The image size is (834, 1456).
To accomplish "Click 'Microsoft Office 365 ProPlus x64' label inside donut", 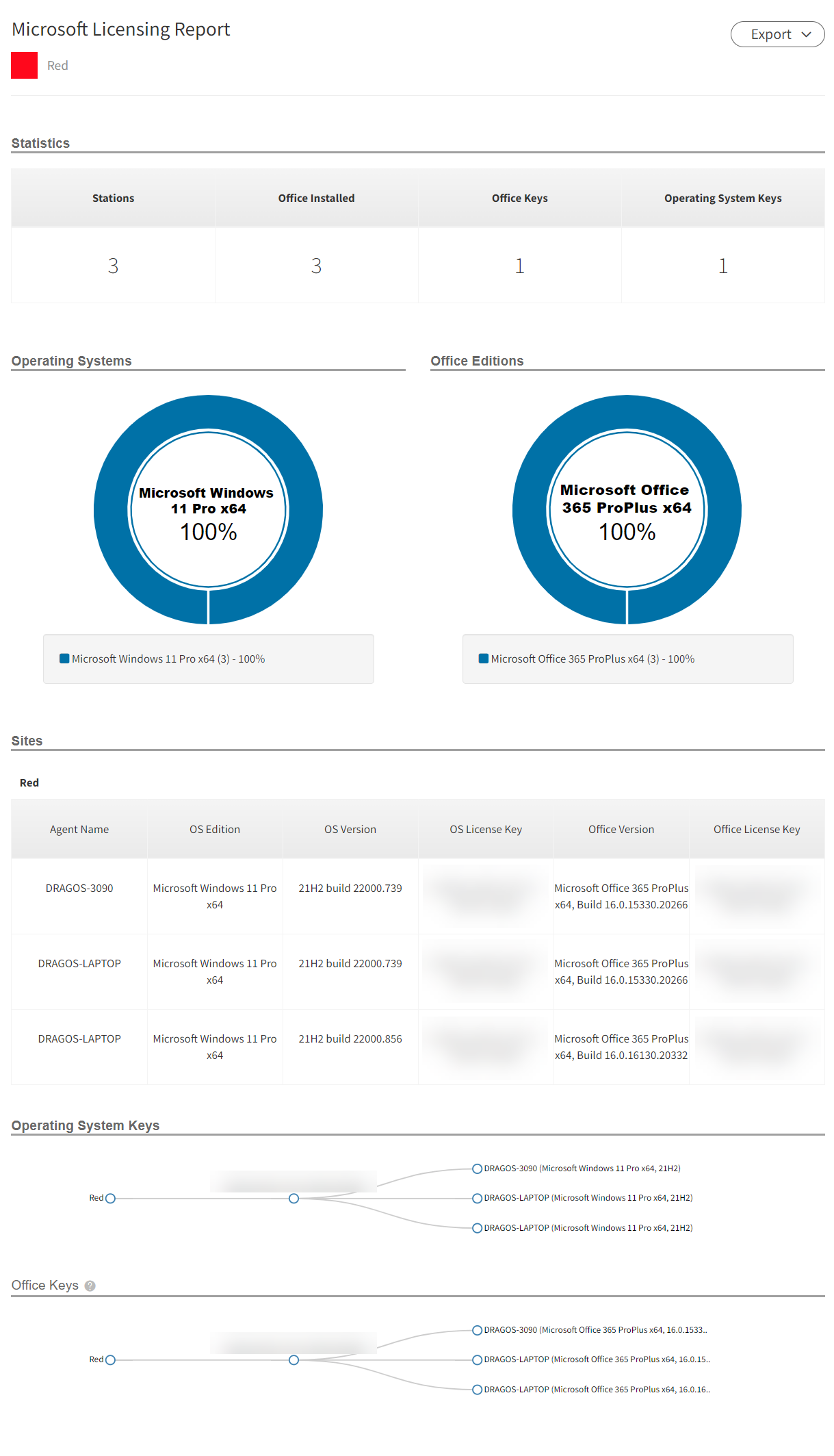I will pos(626,498).
